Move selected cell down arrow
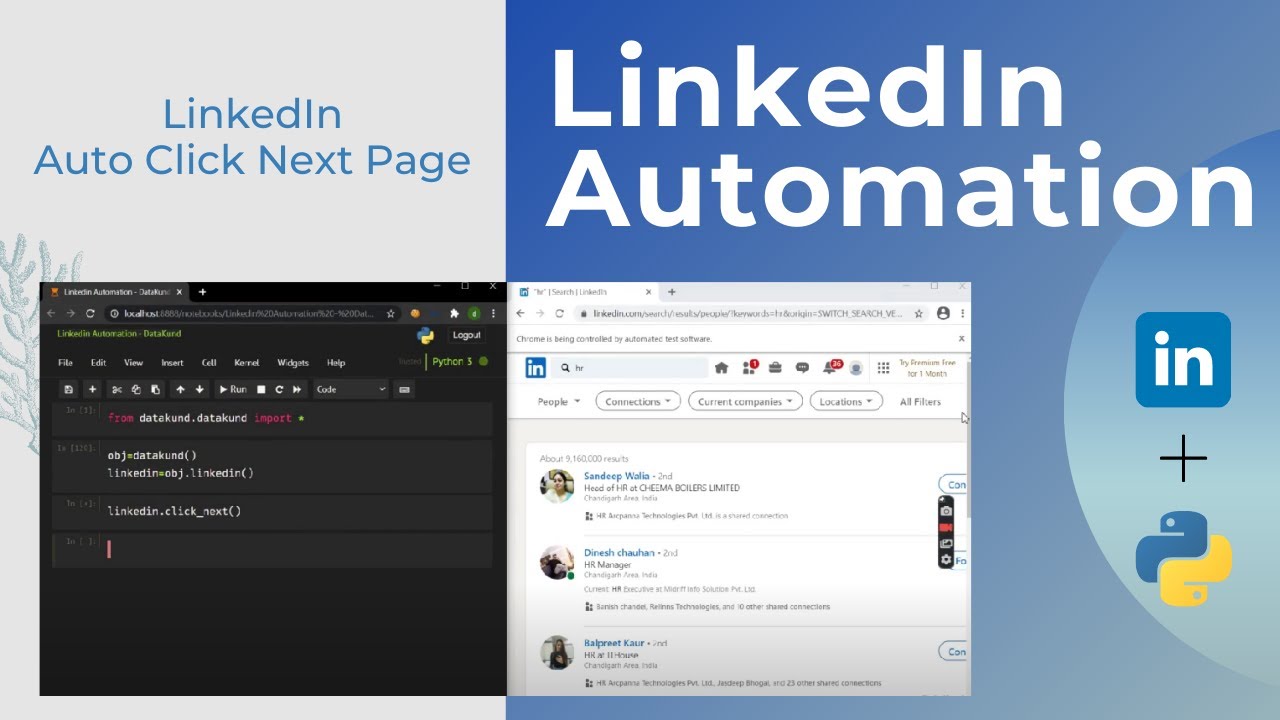 point(199,389)
